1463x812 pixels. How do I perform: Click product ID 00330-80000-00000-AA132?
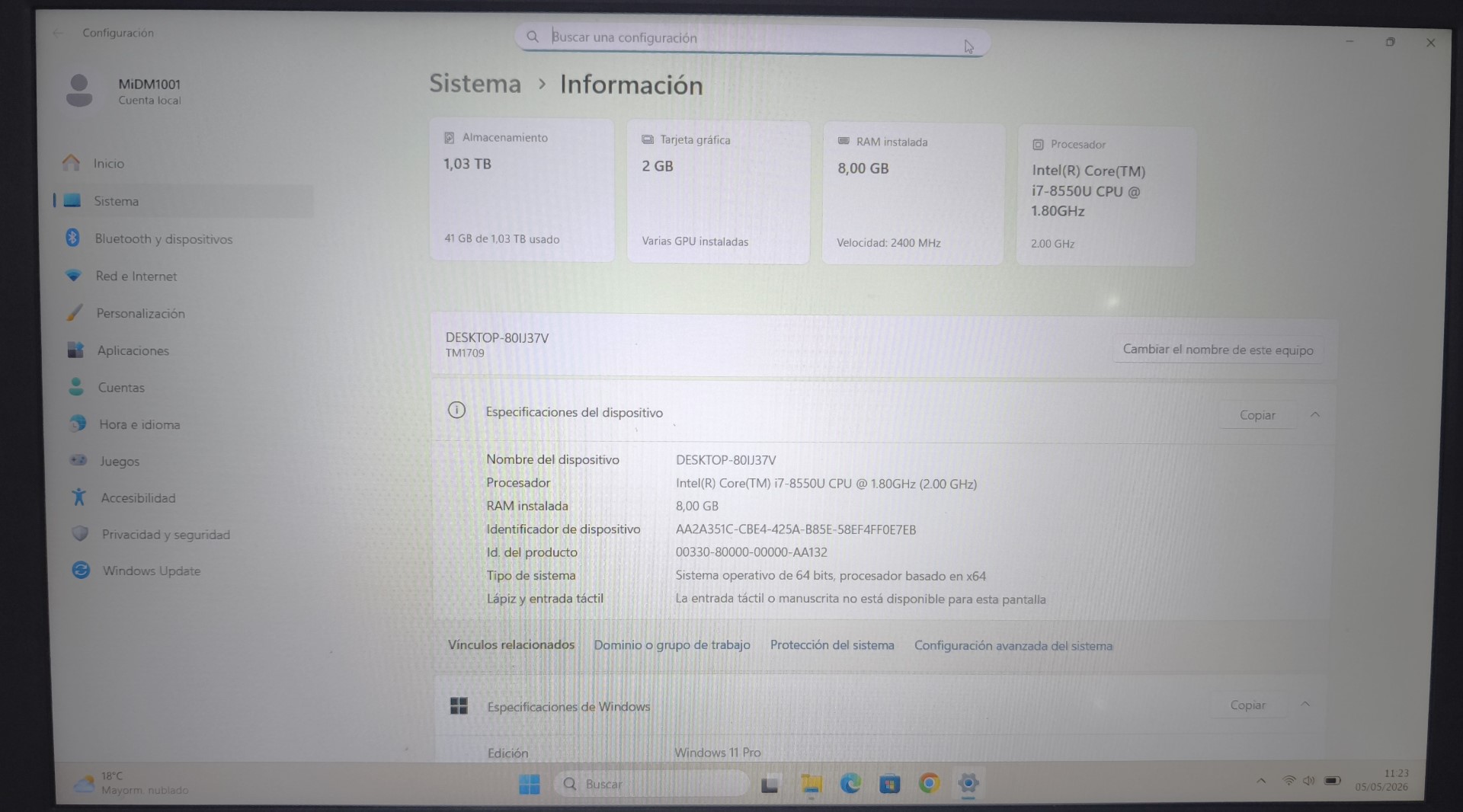click(751, 552)
